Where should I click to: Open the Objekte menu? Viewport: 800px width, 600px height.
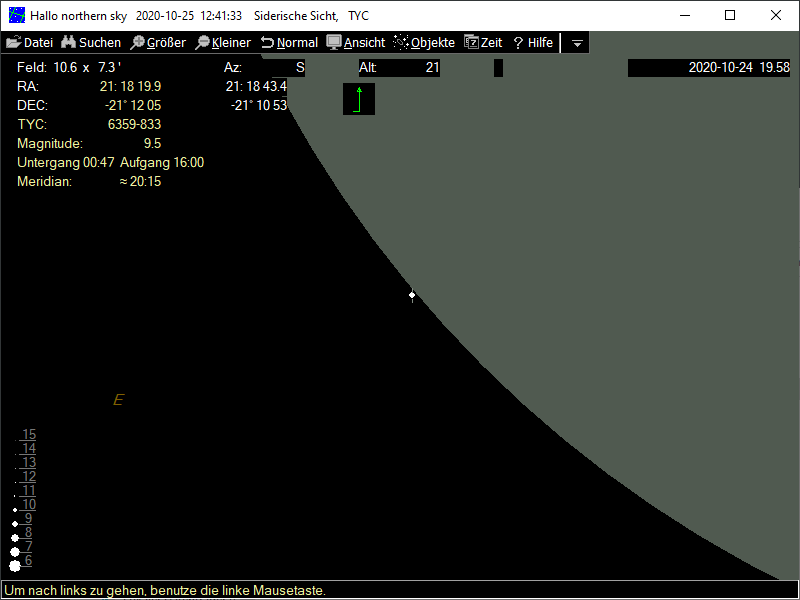pos(424,43)
